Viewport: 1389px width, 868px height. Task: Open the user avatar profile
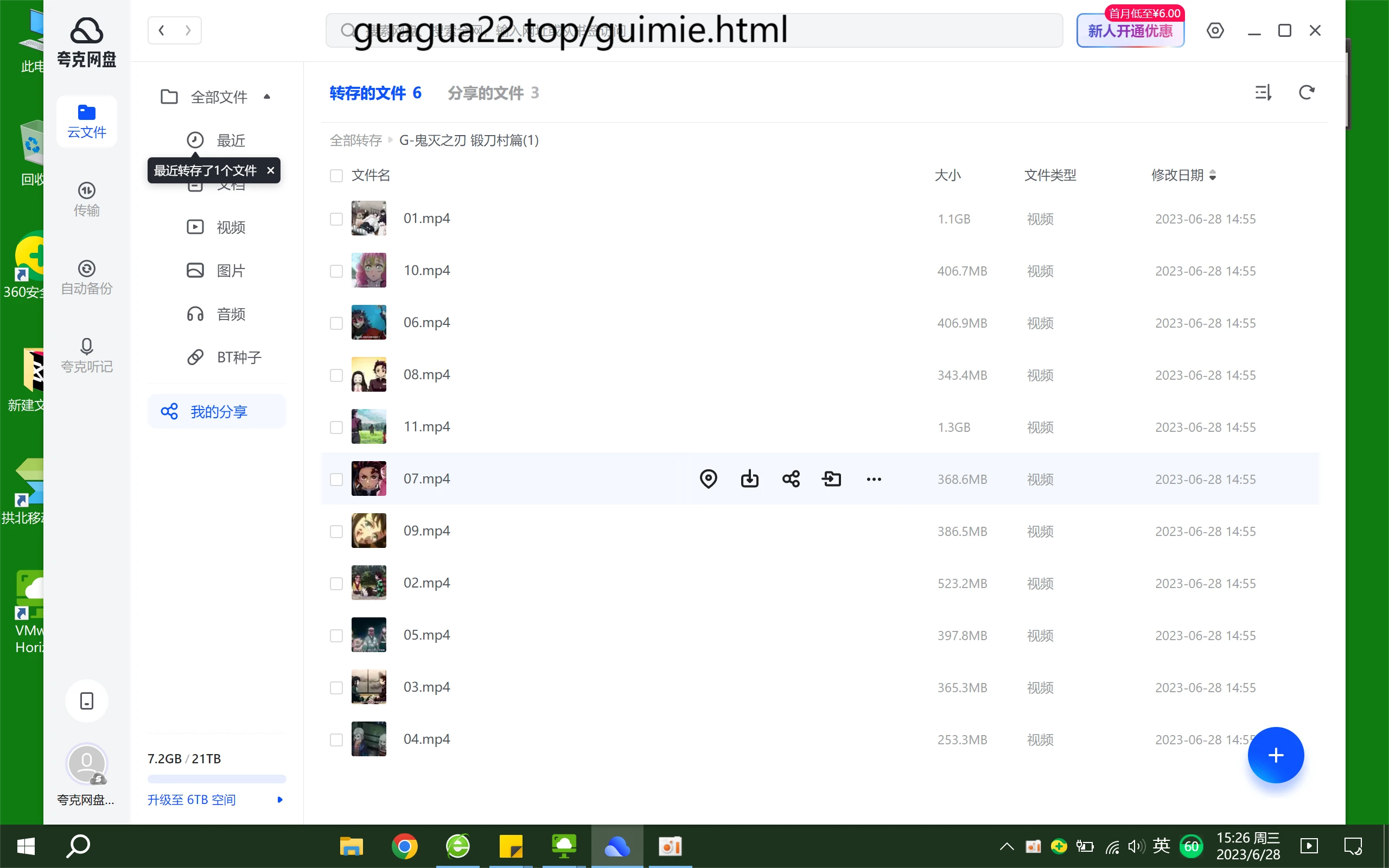tap(87, 764)
